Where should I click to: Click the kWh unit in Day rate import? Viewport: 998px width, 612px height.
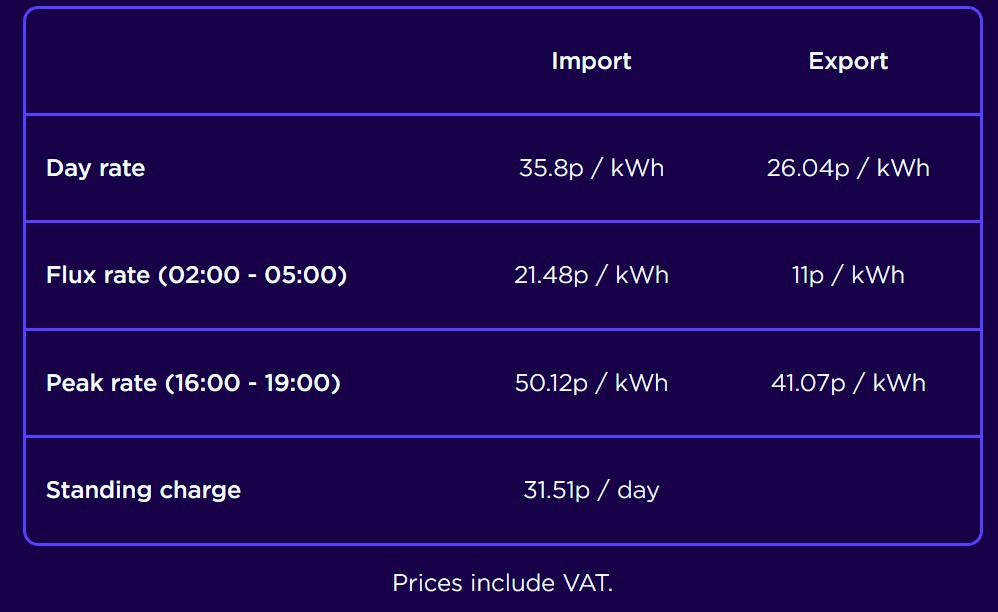click(637, 169)
